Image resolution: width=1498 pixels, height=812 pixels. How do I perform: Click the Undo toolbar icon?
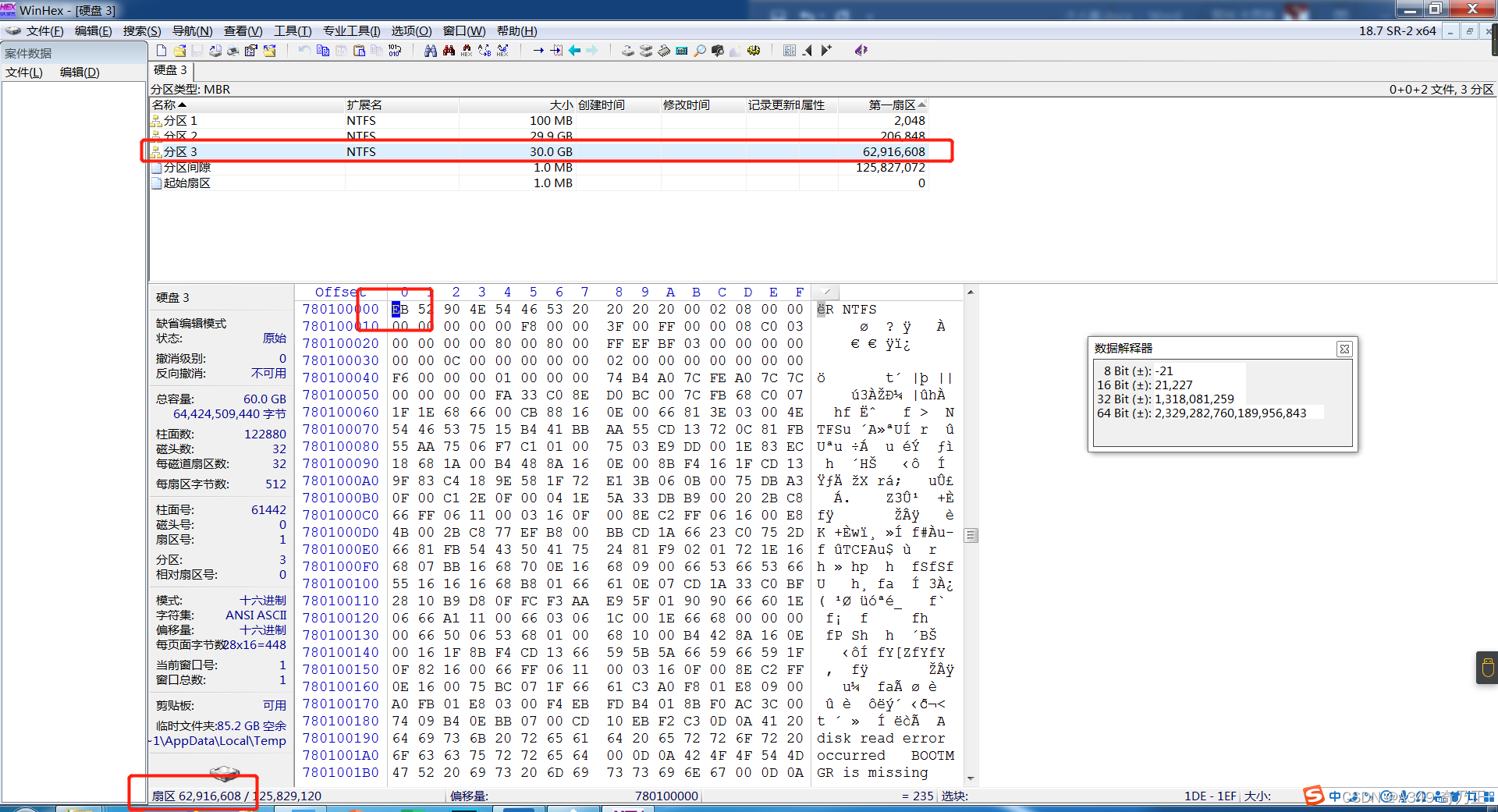pos(304,51)
